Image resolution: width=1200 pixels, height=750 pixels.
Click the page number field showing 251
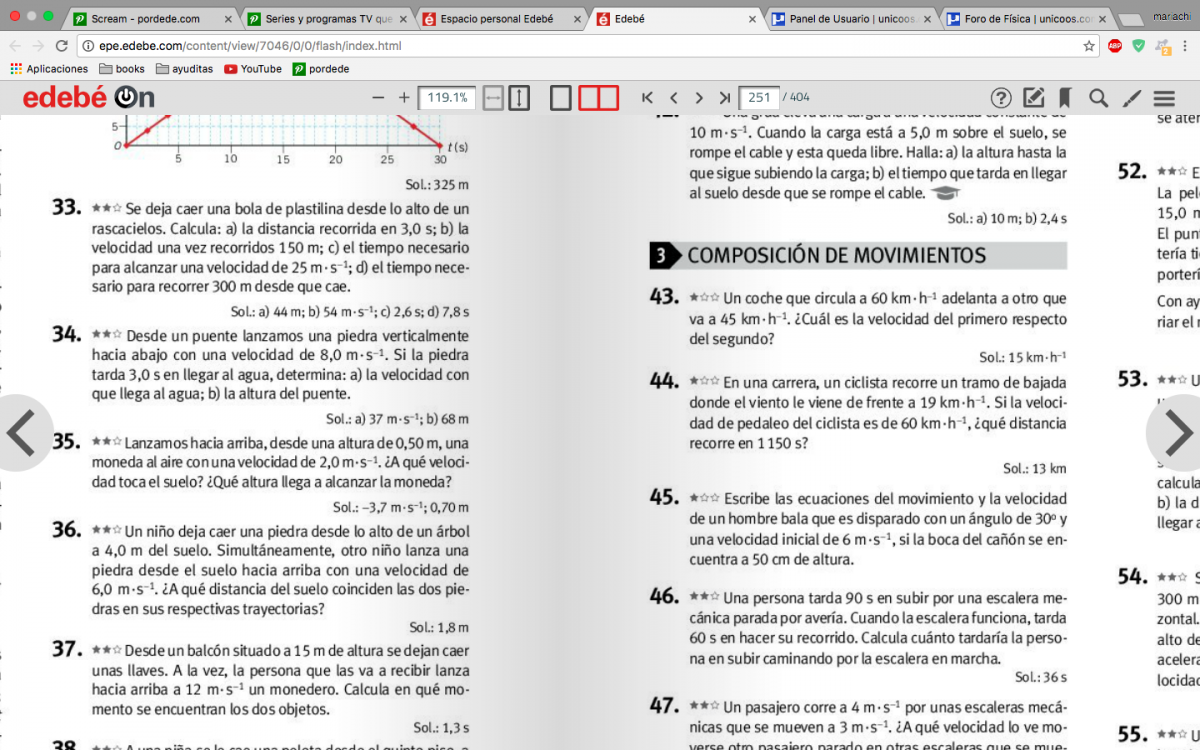pyautogui.click(x=758, y=98)
